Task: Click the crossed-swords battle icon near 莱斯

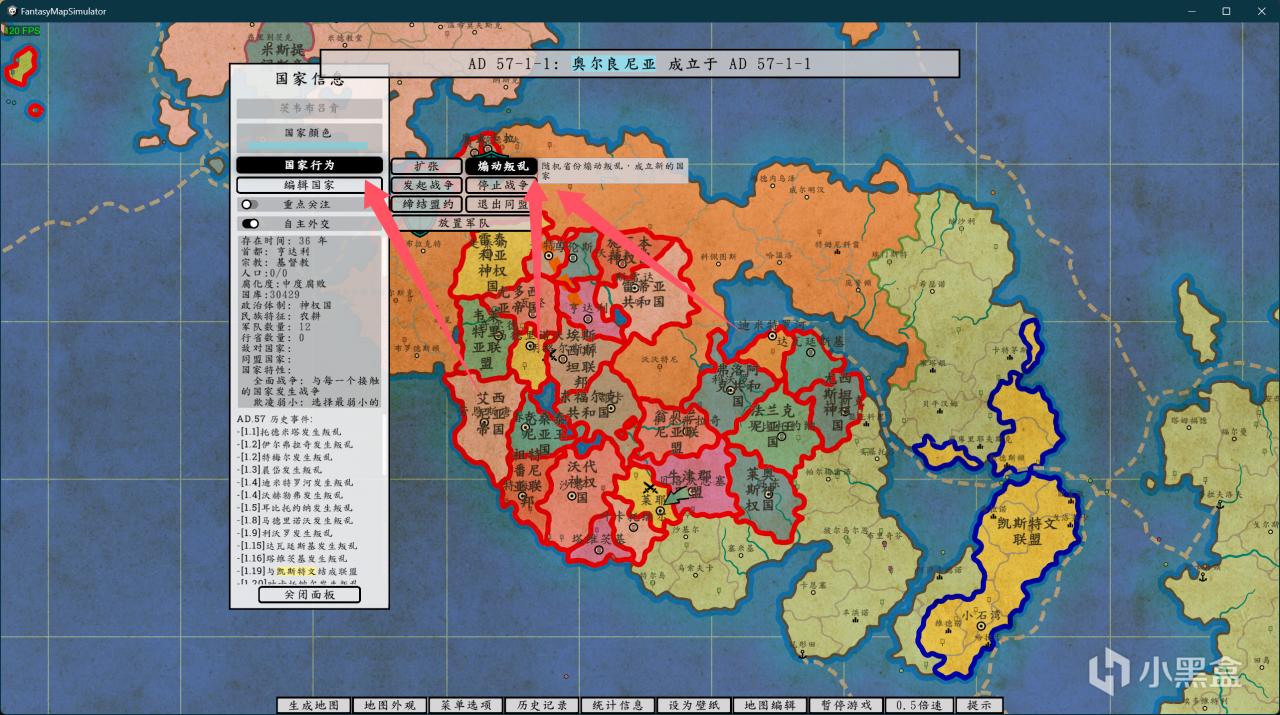Action: (650, 488)
